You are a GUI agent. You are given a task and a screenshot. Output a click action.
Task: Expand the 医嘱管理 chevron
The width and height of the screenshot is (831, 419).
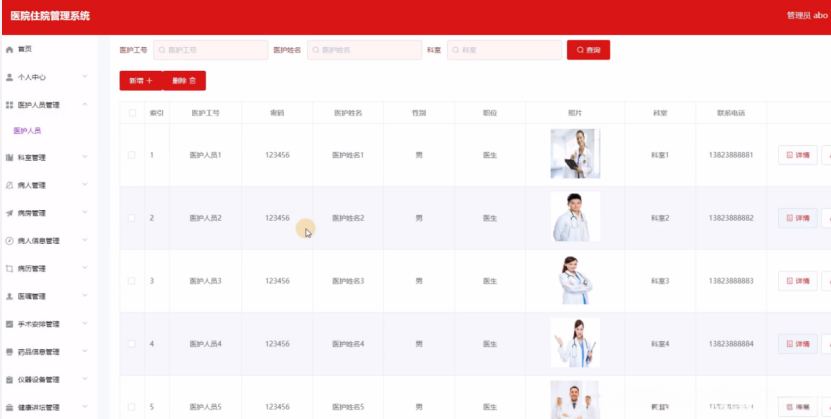point(85,296)
